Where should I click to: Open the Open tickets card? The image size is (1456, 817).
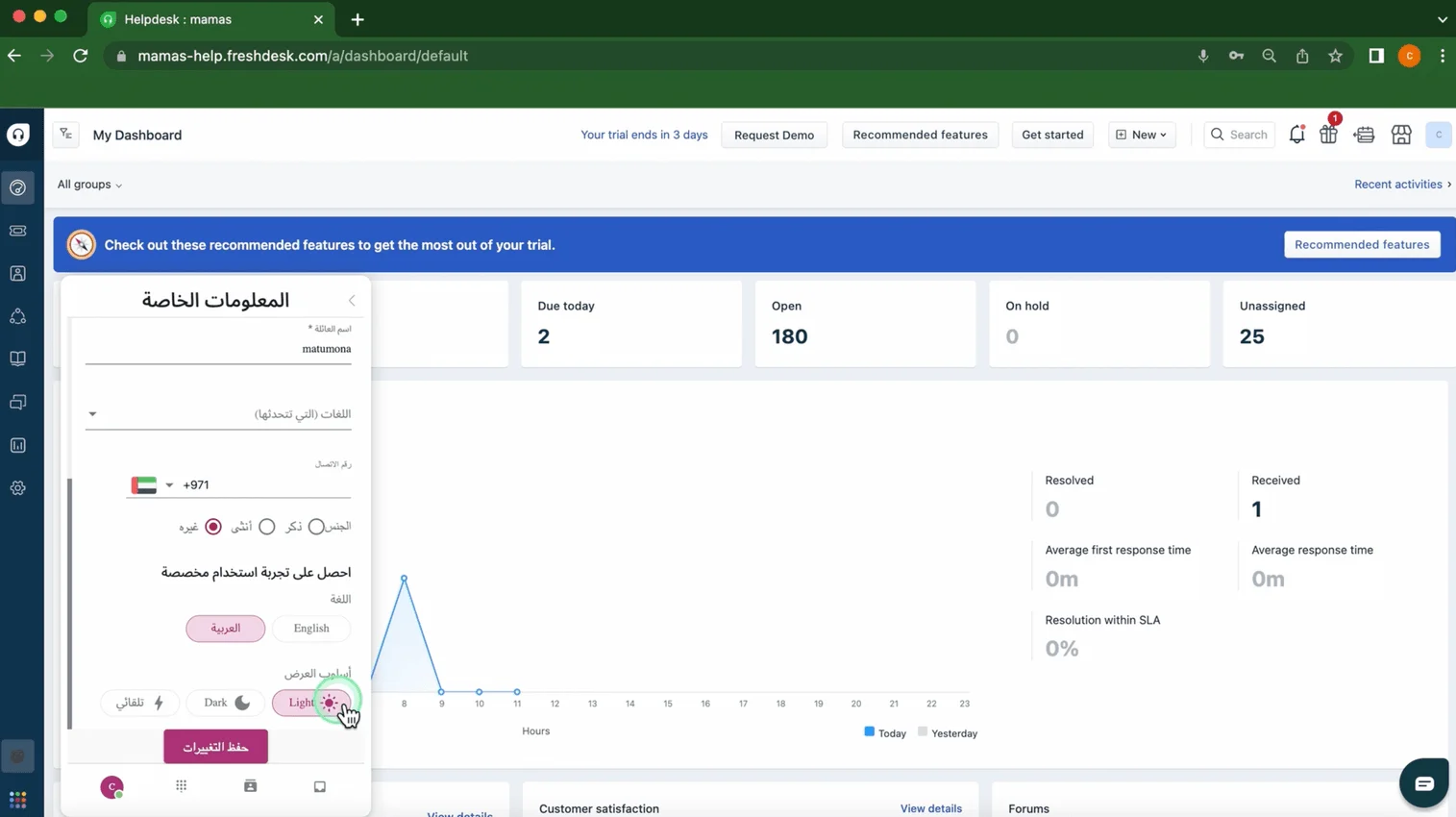click(865, 323)
